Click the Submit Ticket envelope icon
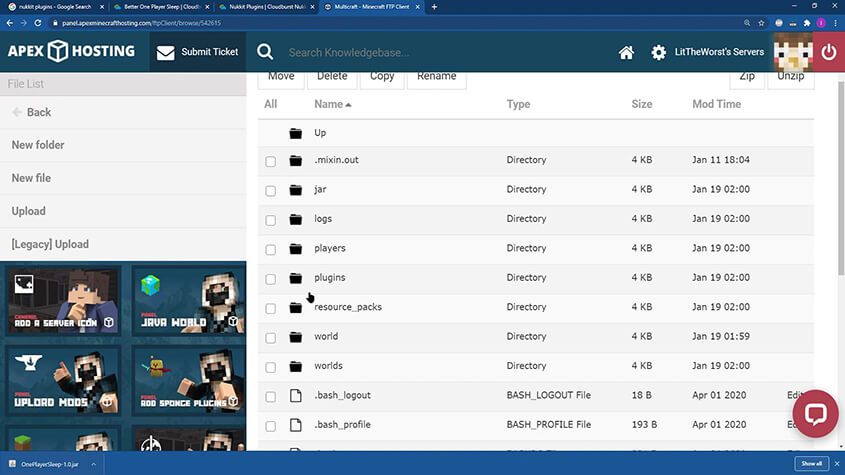This screenshot has width=845, height=475. click(x=165, y=52)
